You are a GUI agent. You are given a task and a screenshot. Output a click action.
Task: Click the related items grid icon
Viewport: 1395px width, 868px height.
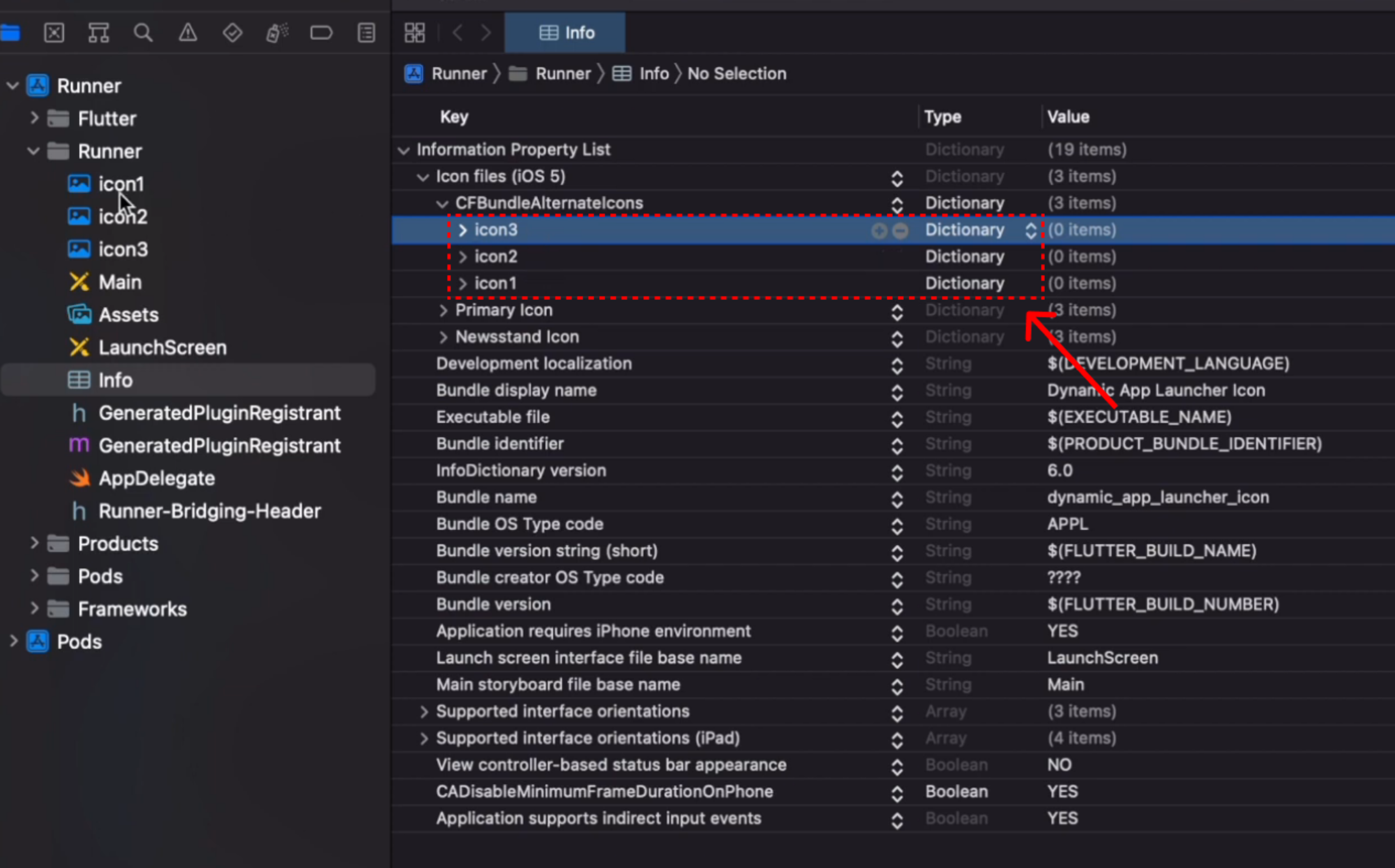coord(414,33)
